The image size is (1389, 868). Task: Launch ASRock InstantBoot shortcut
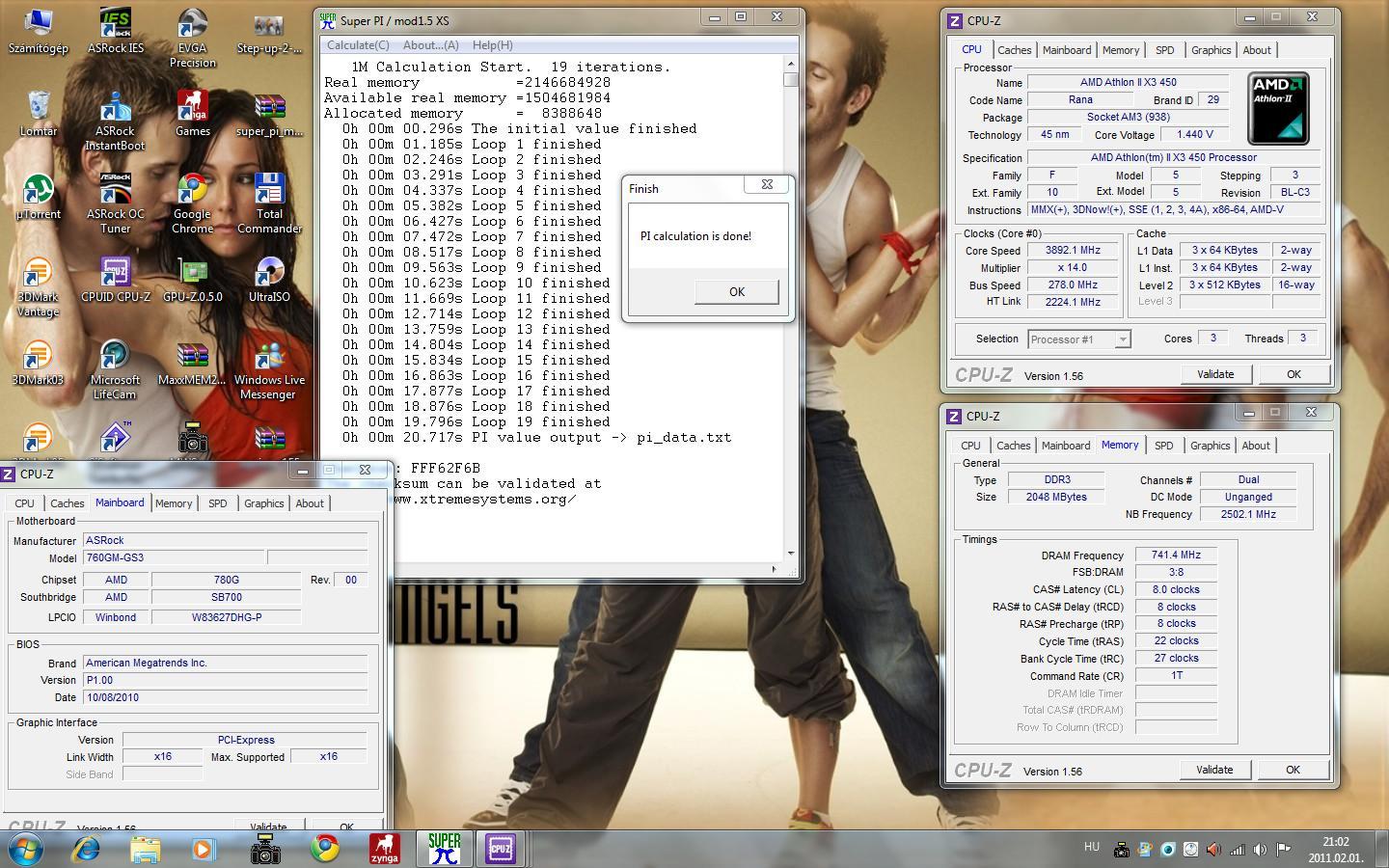115,121
